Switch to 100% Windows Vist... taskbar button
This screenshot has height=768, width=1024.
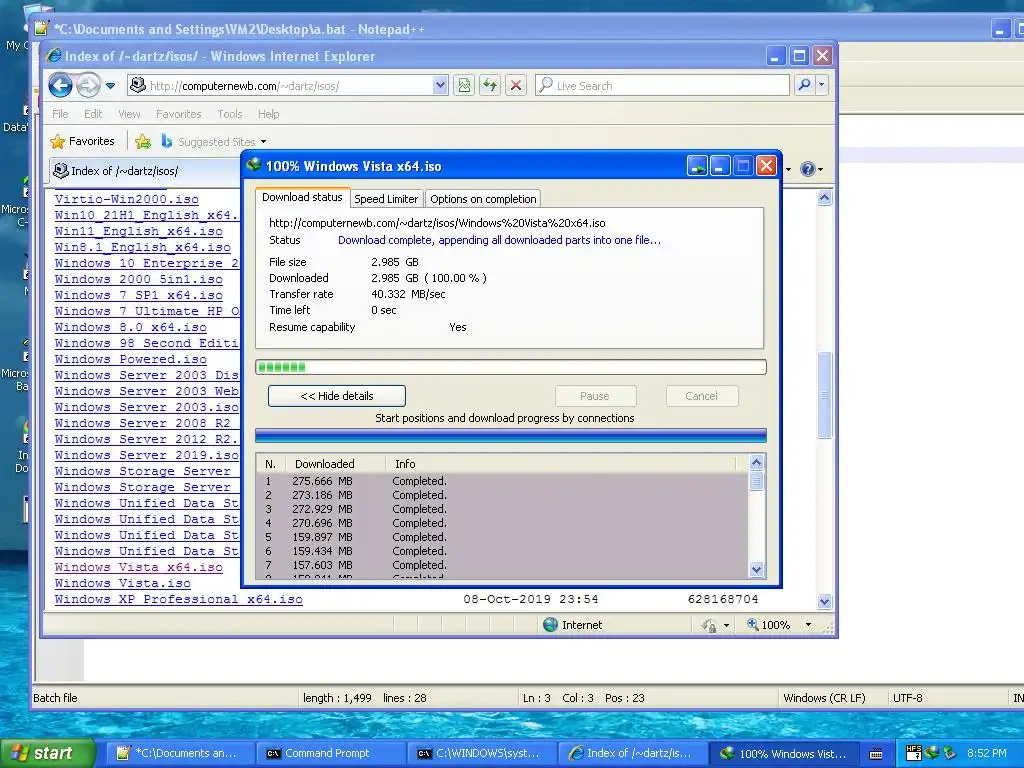coord(784,754)
